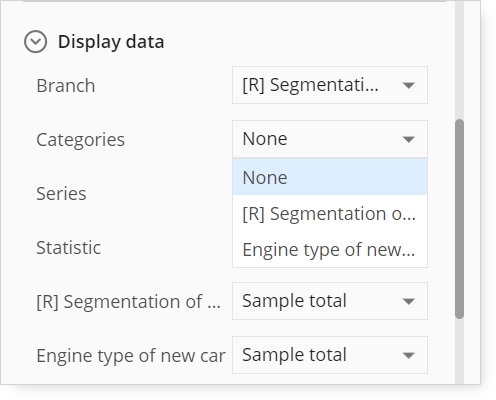Screen dimensions: 496x400
Task: Open the [R] Segmentation Sample total dropdown
Action: click(330, 301)
